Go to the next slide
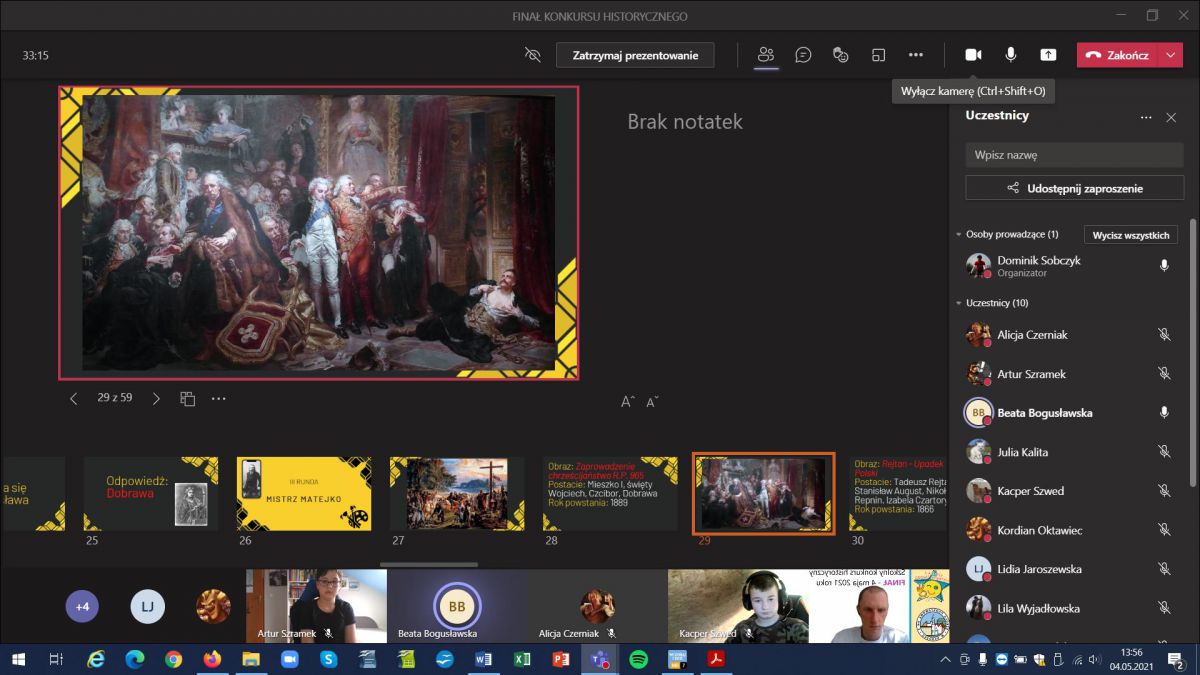 156,398
